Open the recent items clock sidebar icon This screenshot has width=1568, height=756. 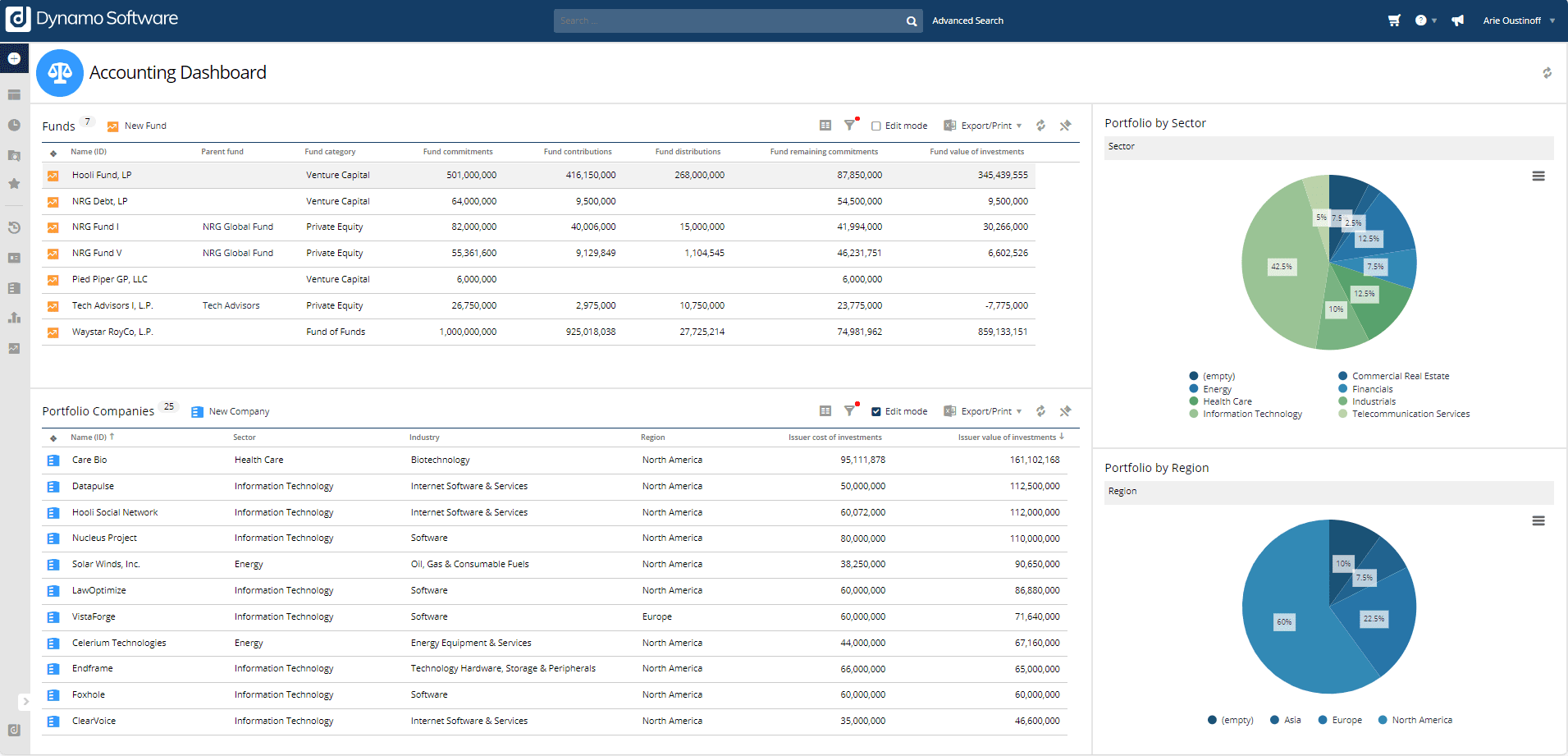(x=14, y=125)
